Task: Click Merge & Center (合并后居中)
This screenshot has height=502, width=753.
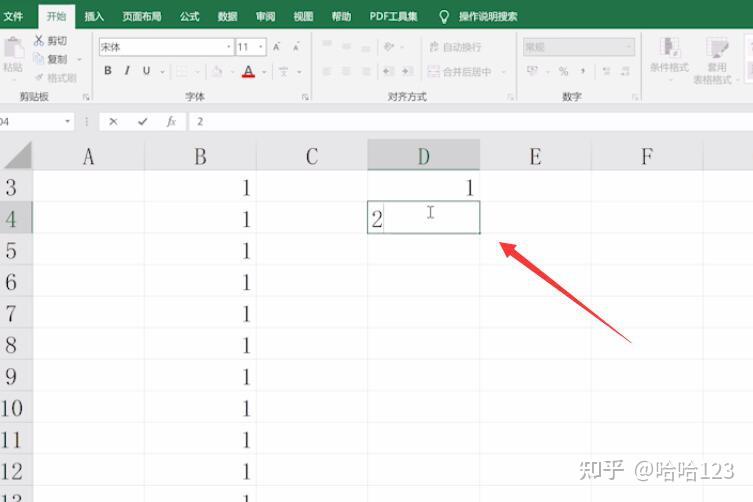Action: coord(460,72)
